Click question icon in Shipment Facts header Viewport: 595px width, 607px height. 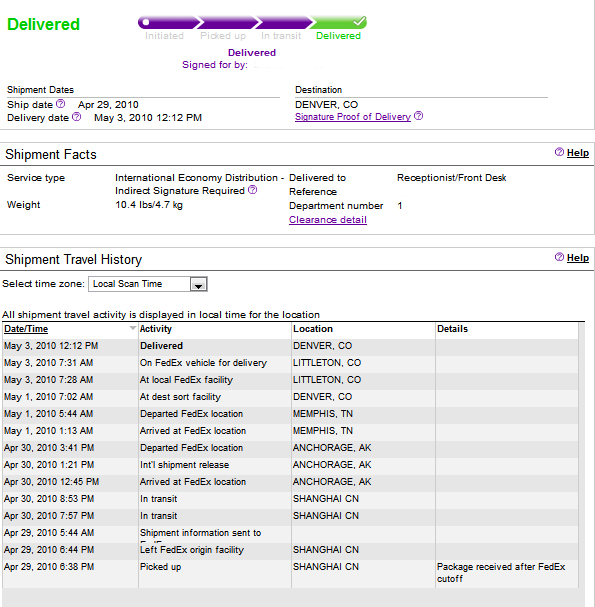click(559, 152)
